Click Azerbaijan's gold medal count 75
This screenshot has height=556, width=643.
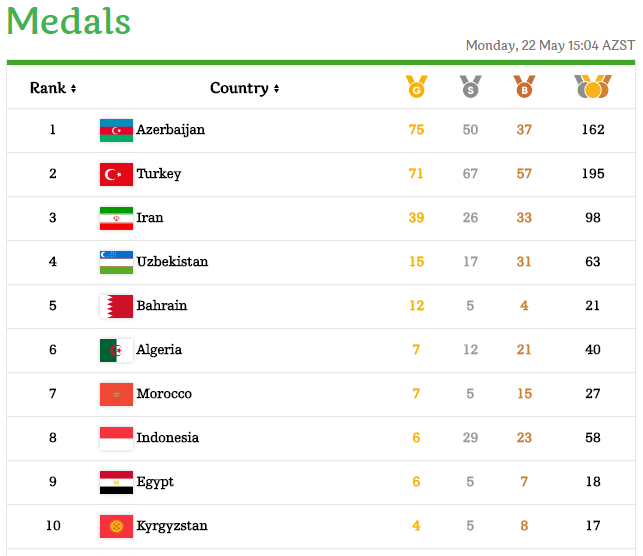point(417,130)
